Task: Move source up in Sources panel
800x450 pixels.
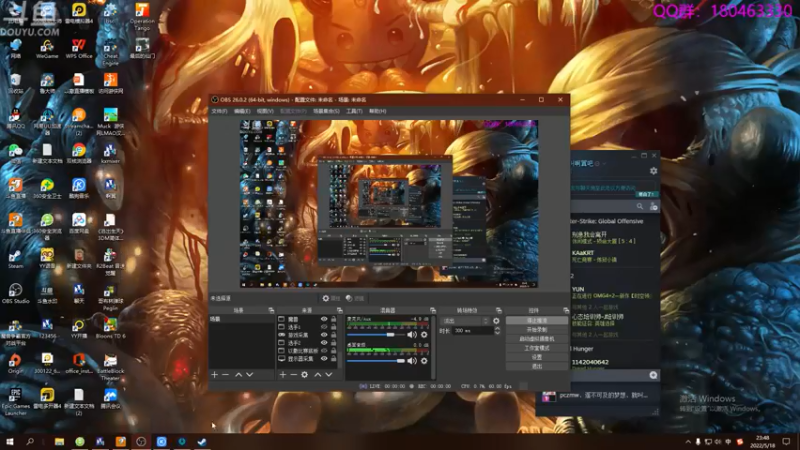Action: point(317,374)
